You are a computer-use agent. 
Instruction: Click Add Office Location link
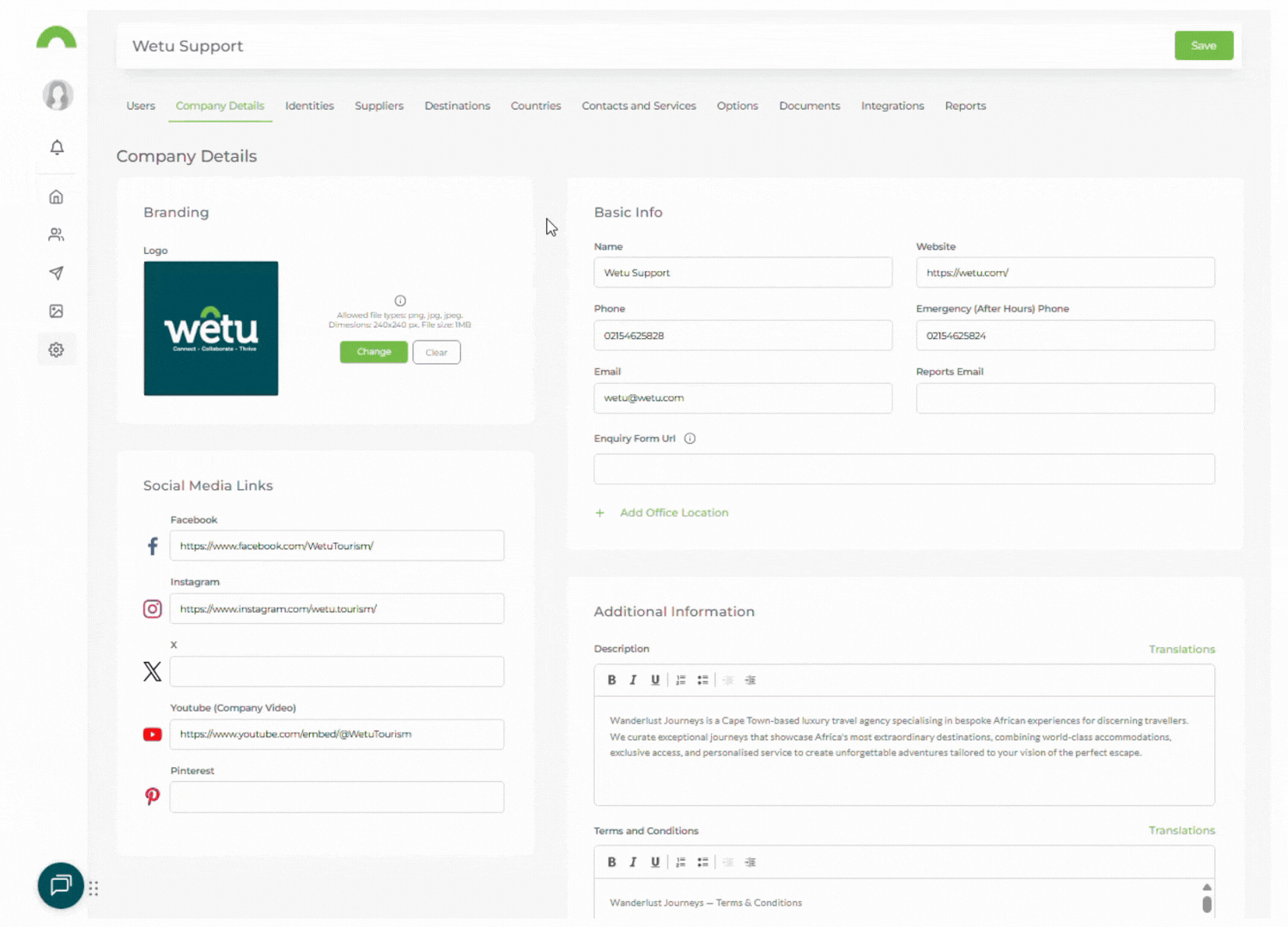tap(674, 512)
